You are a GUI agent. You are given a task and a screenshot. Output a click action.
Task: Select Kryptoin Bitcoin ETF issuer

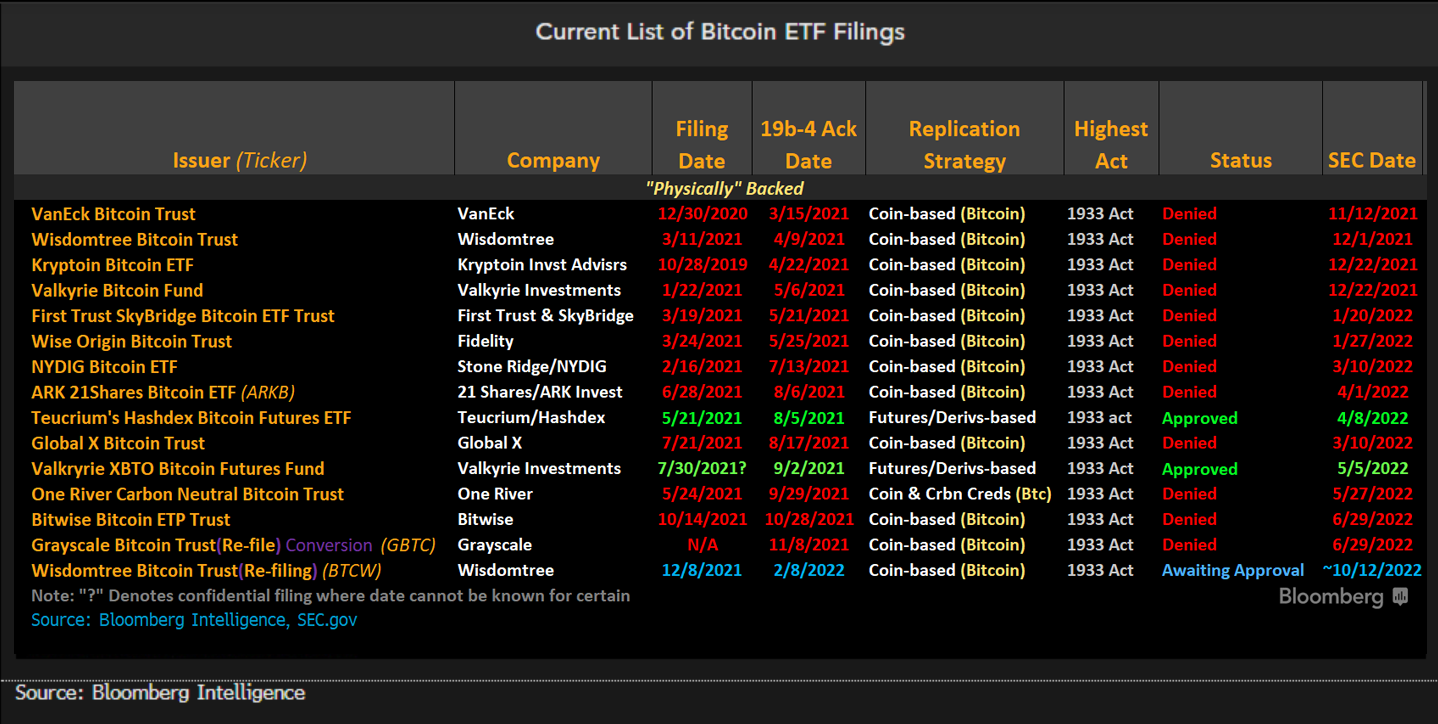coord(112,265)
